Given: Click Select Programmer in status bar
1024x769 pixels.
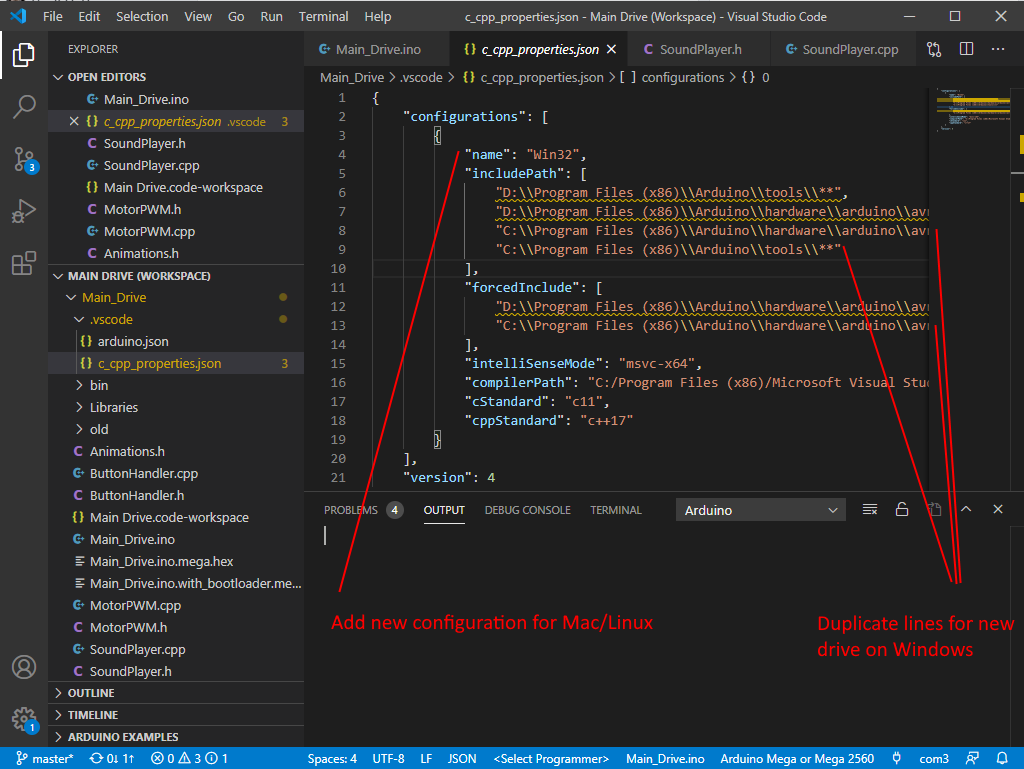Looking at the screenshot, I should click(x=551, y=759).
